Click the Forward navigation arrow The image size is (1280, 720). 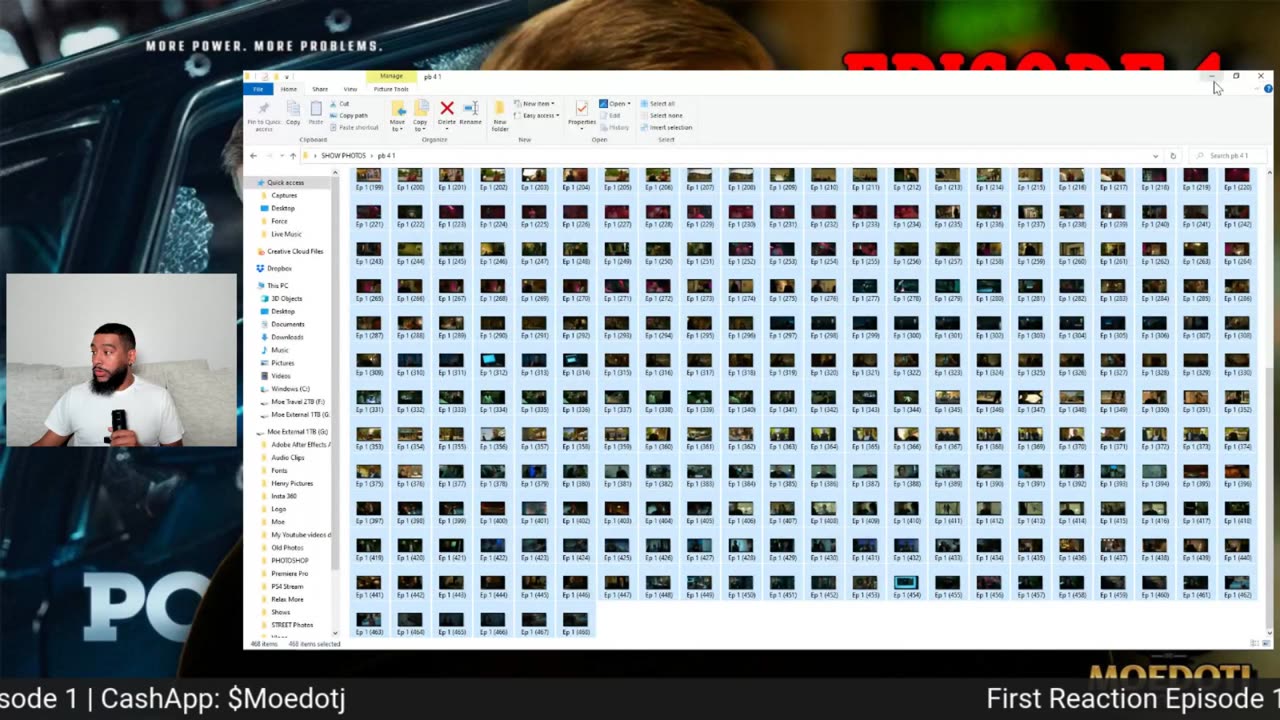[267, 156]
